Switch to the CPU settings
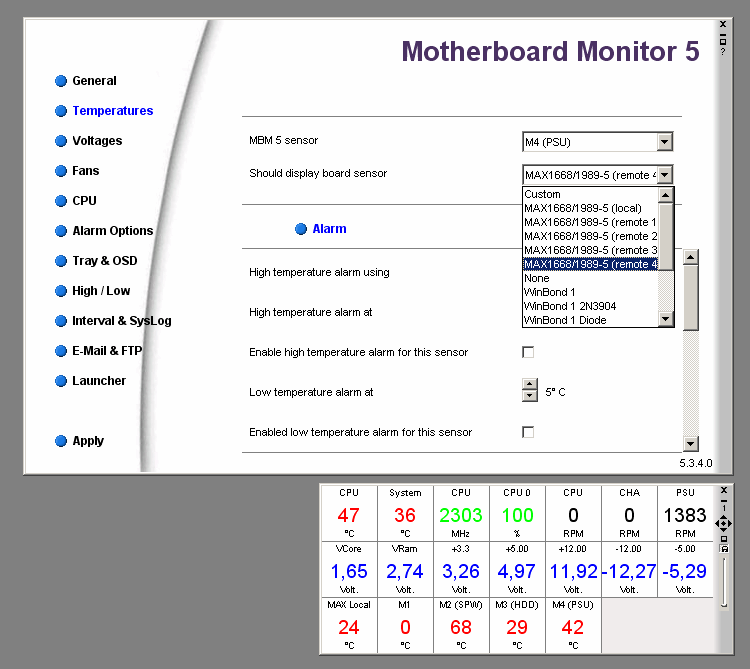Screen dimensions: 750x669 click(x=84, y=201)
